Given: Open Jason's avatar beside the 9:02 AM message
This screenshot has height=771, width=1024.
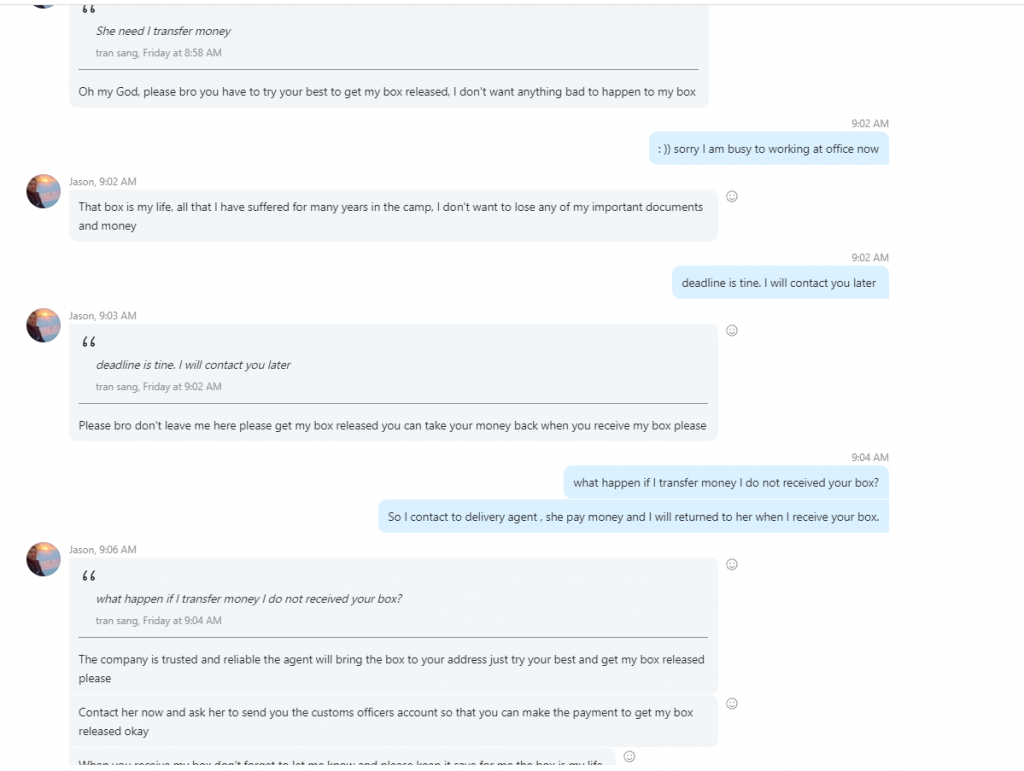Looking at the screenshot, I should [43, 191].
